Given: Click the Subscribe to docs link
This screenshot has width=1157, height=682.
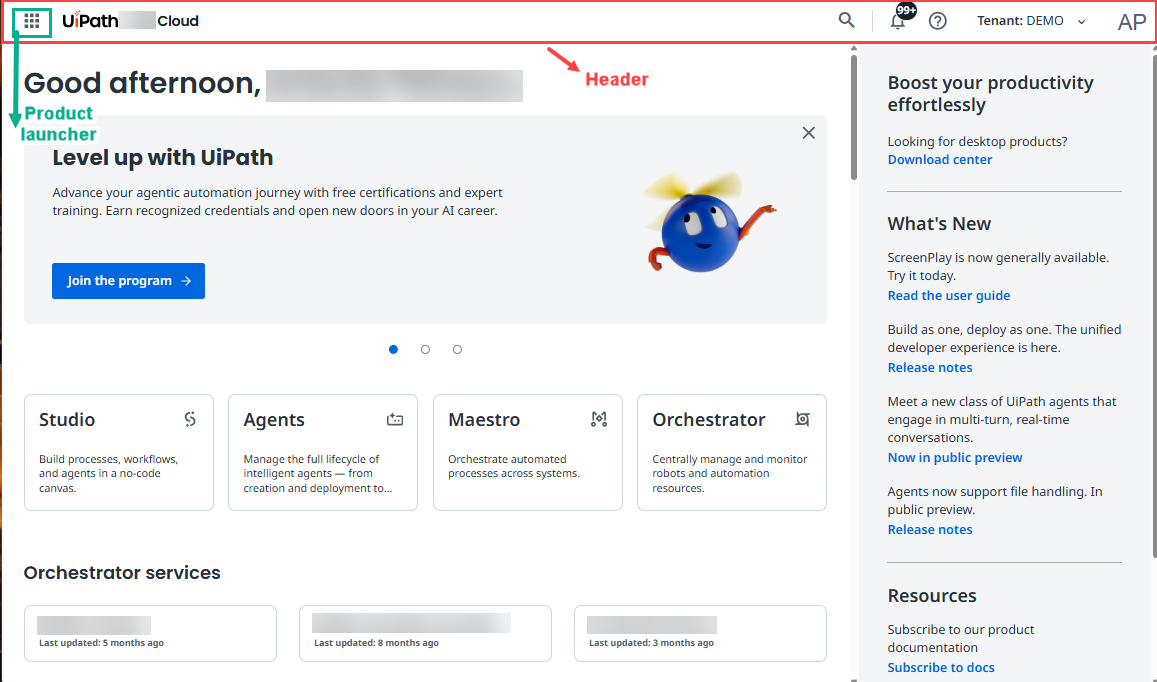Looking at the screenshot, I should coord(941,667).
